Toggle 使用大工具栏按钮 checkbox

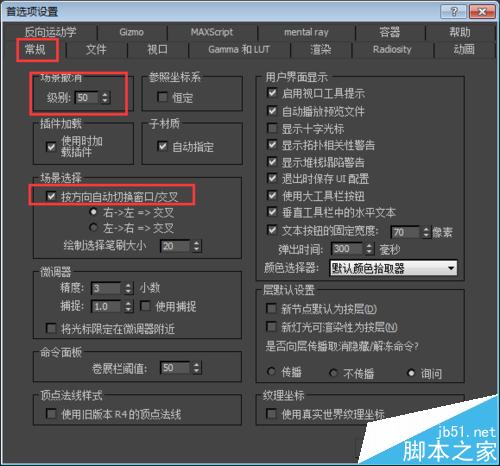(272, 195)
